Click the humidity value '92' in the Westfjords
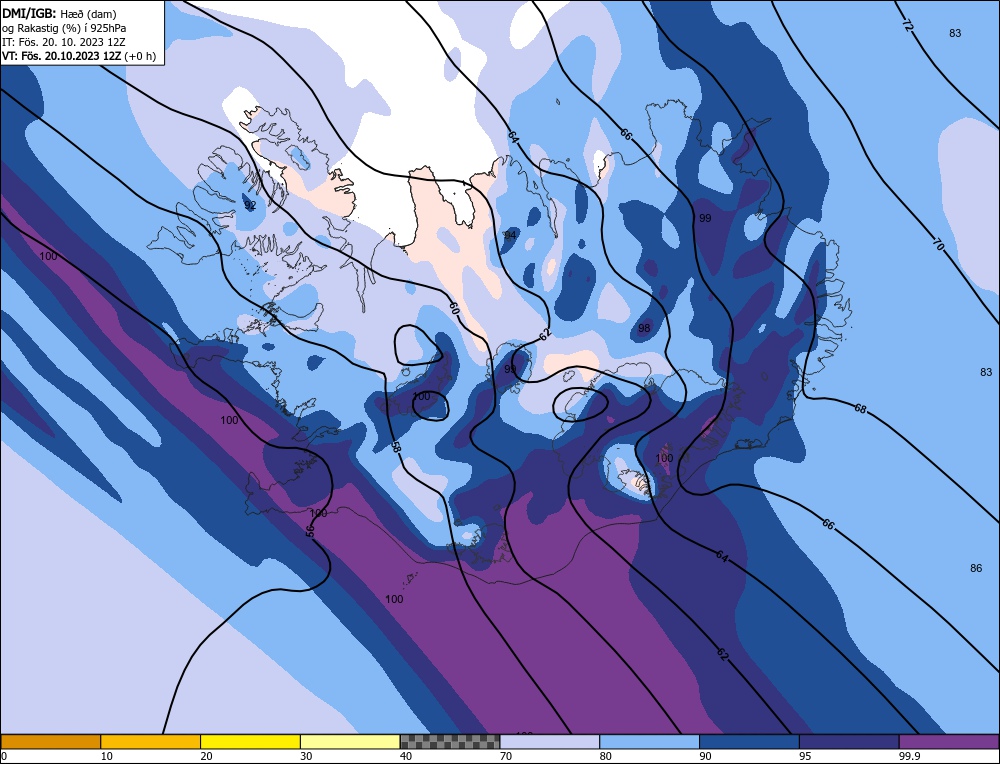Screen dimensions: 1000x764 click(250, 205)
